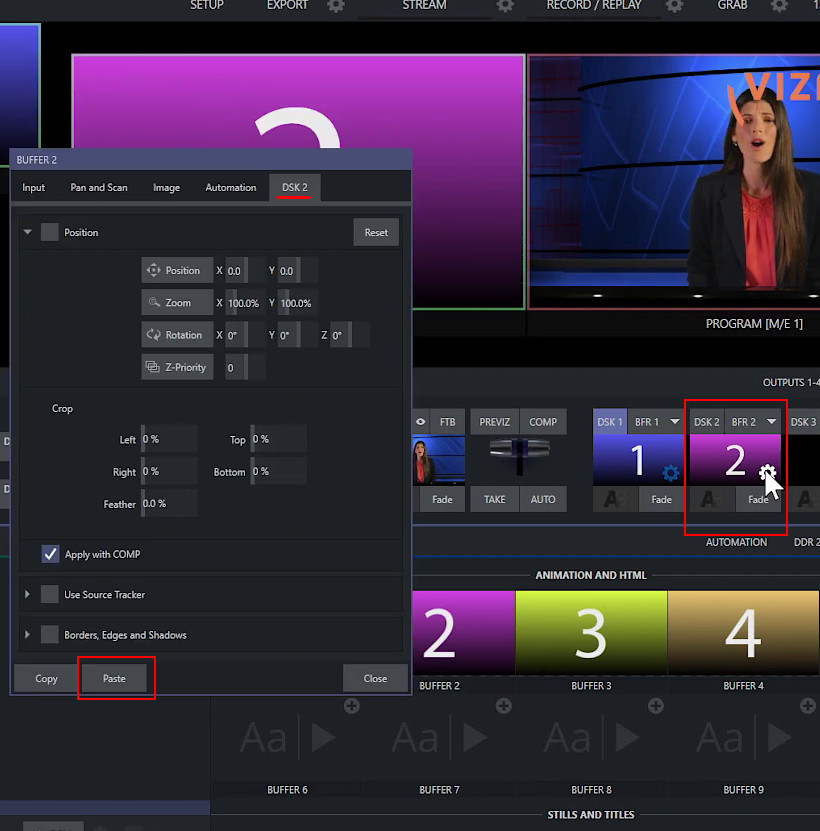Viewport: 820px width, 831px height.
Task: Click the Reset button
Action: 376,232
